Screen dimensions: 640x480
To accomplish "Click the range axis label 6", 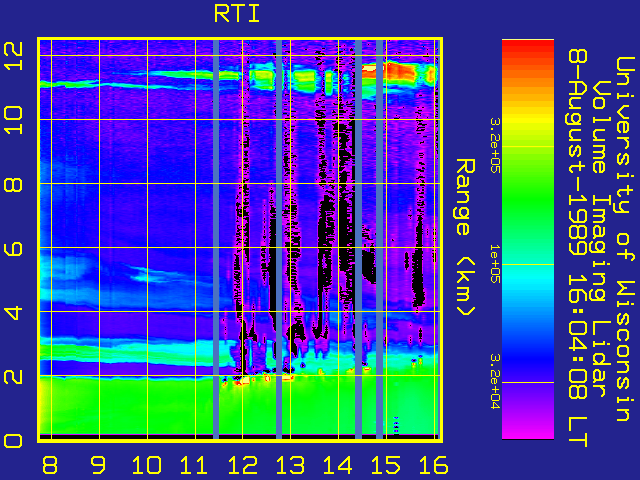I will click(x=13, y=248).
